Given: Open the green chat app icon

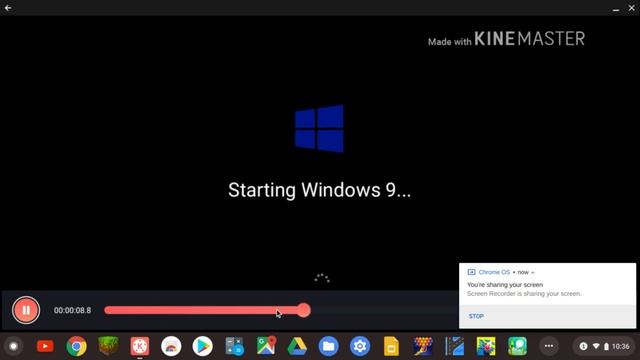Looking at the screenshot, I should click(x=517, y=346).
